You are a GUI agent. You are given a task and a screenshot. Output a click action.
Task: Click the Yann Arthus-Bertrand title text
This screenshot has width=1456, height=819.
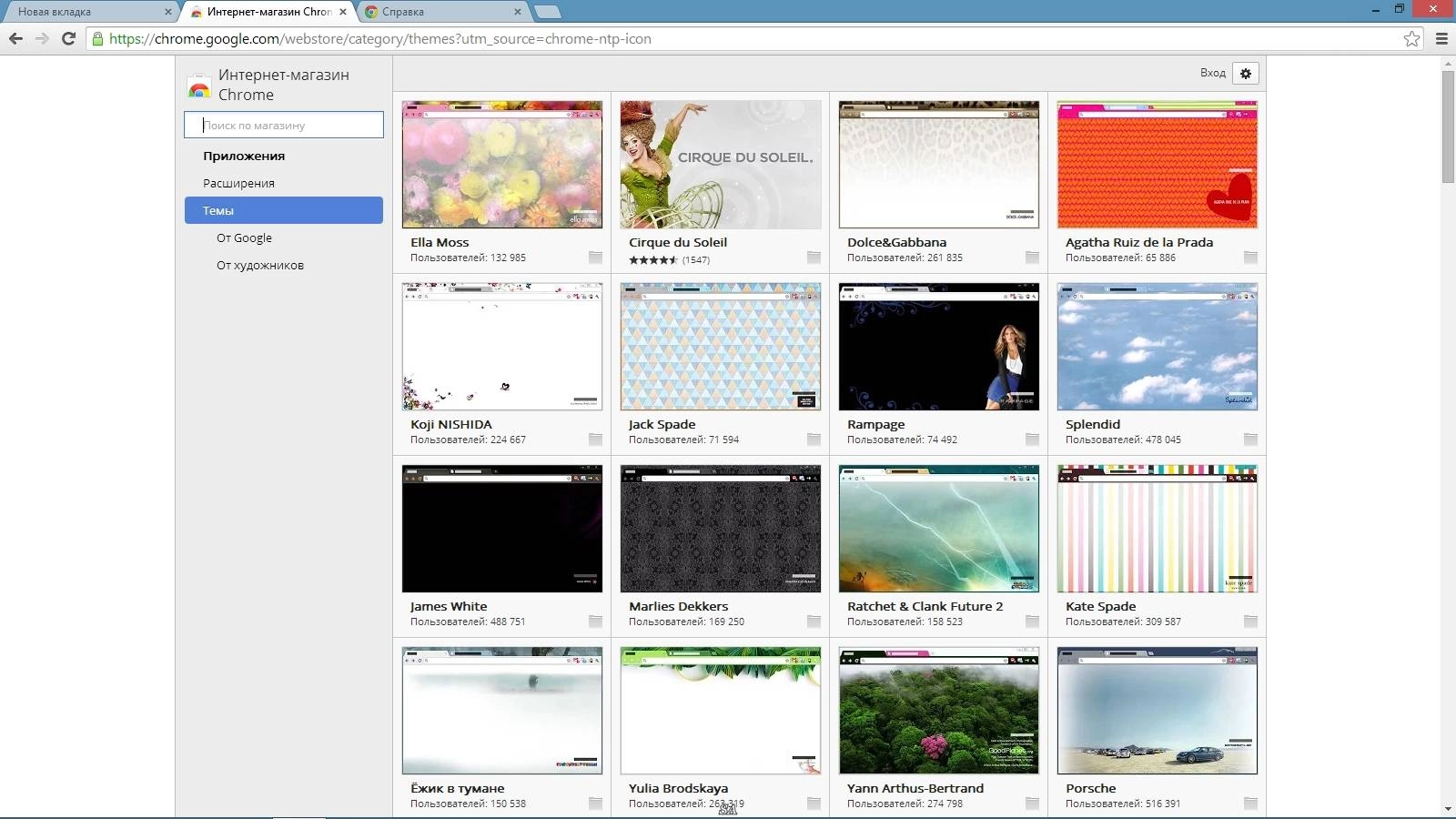pos(915,788)
